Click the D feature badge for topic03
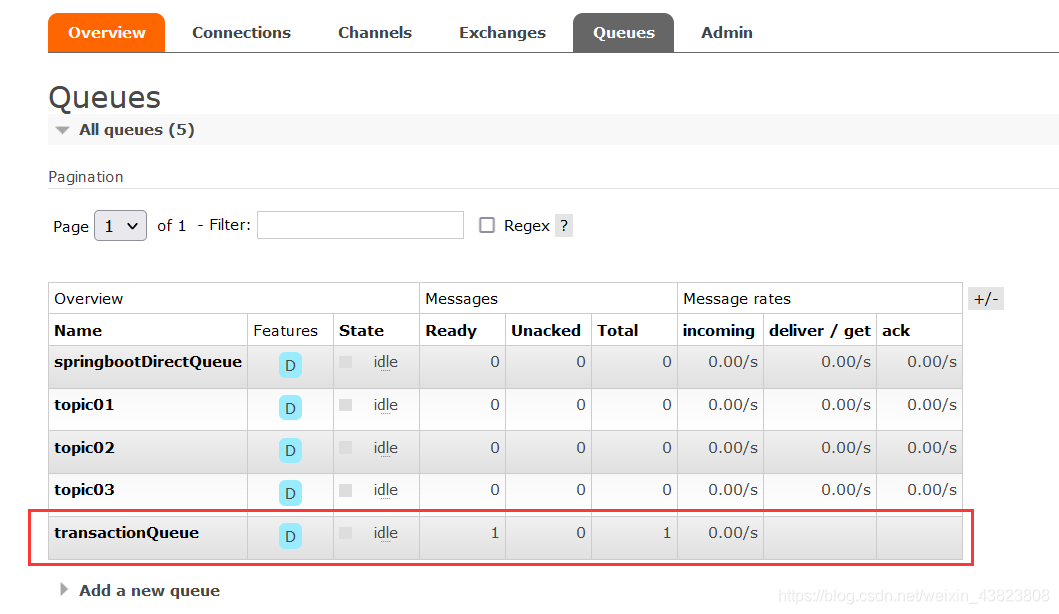 pos(290,493)
